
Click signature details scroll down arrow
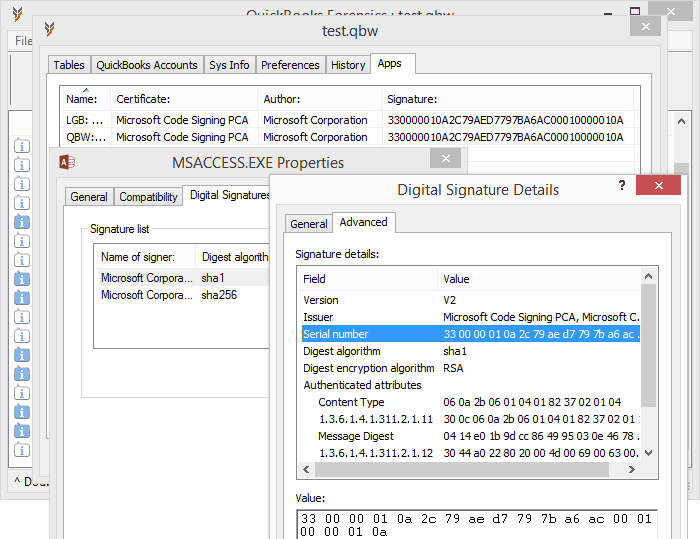point(649,453)
